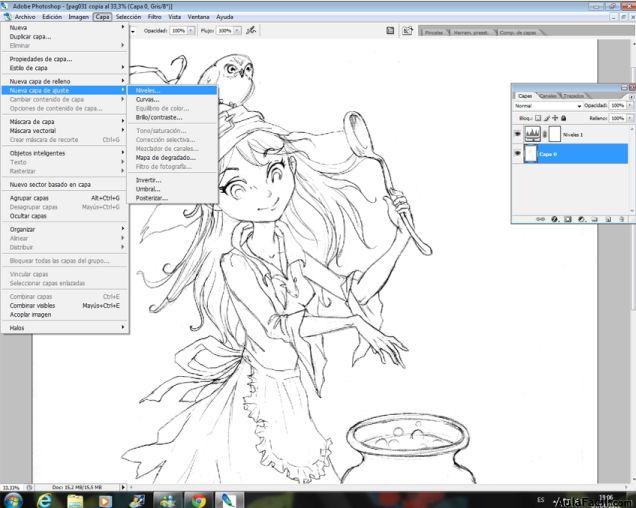Click new adjustment layer icon at panel bottom
Viewport: 636px width, 508px height.
click(581, 219)
